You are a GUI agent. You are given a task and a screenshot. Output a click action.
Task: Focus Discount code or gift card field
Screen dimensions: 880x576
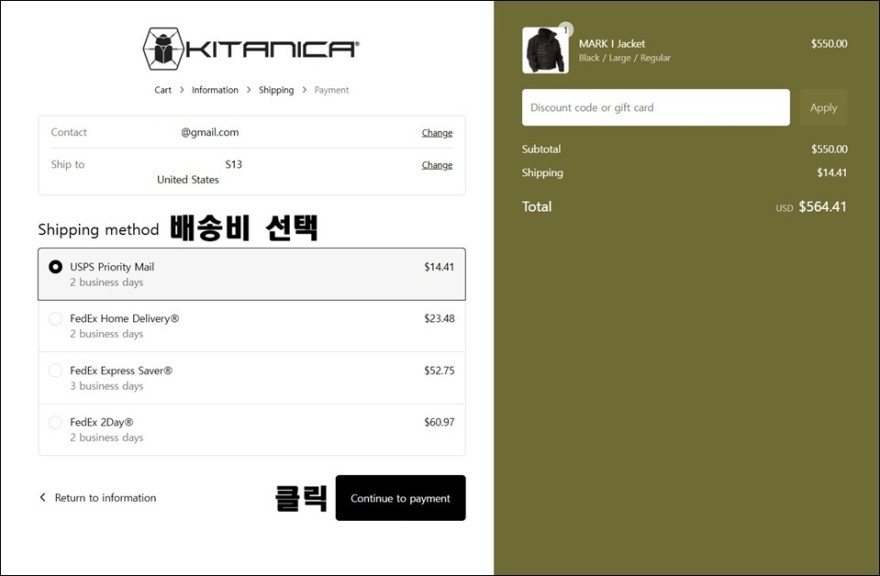pos(656,107)
